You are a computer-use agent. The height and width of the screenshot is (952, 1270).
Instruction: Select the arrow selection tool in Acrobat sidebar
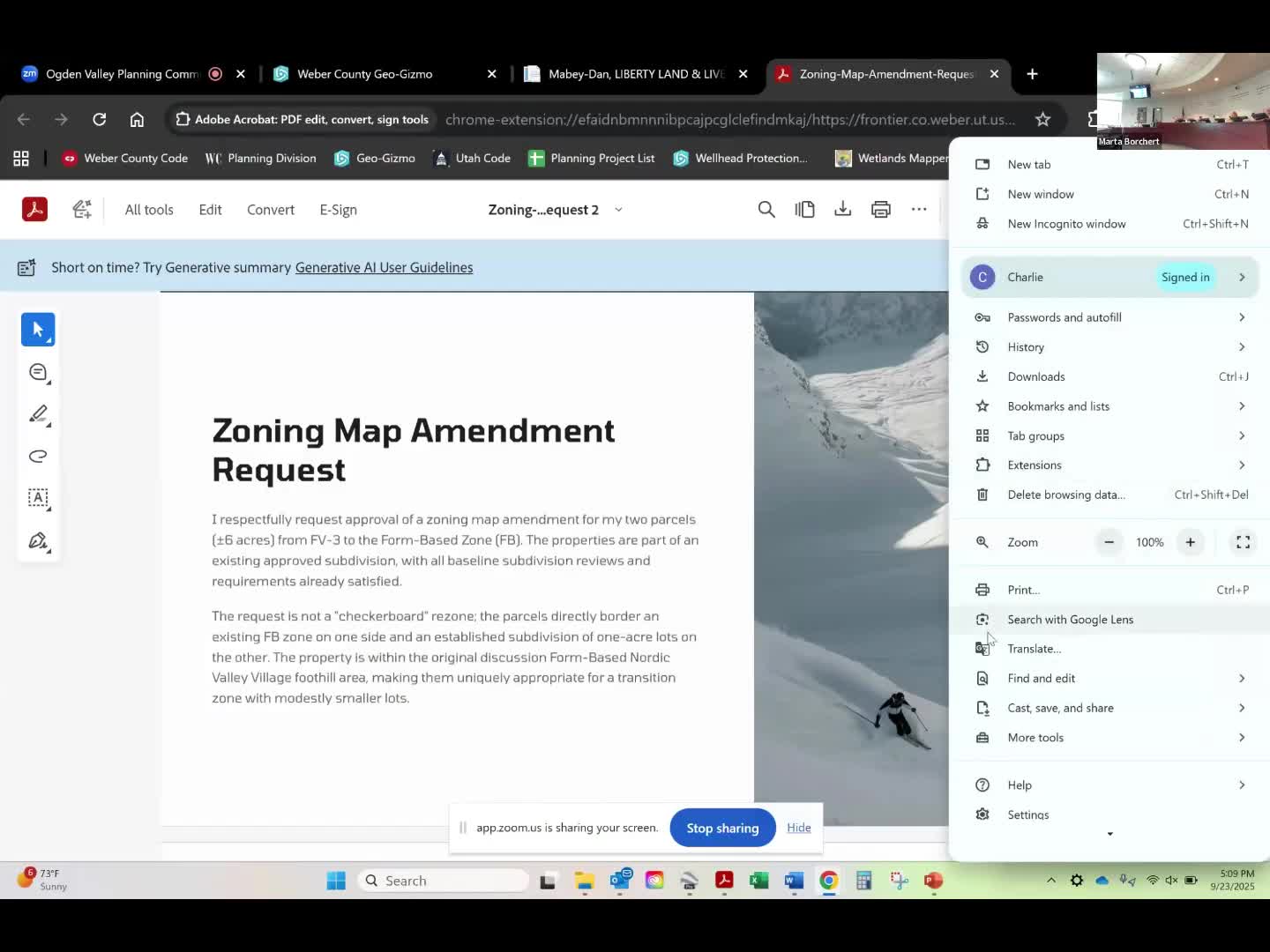pyautogui.click(x=38, y=330)
